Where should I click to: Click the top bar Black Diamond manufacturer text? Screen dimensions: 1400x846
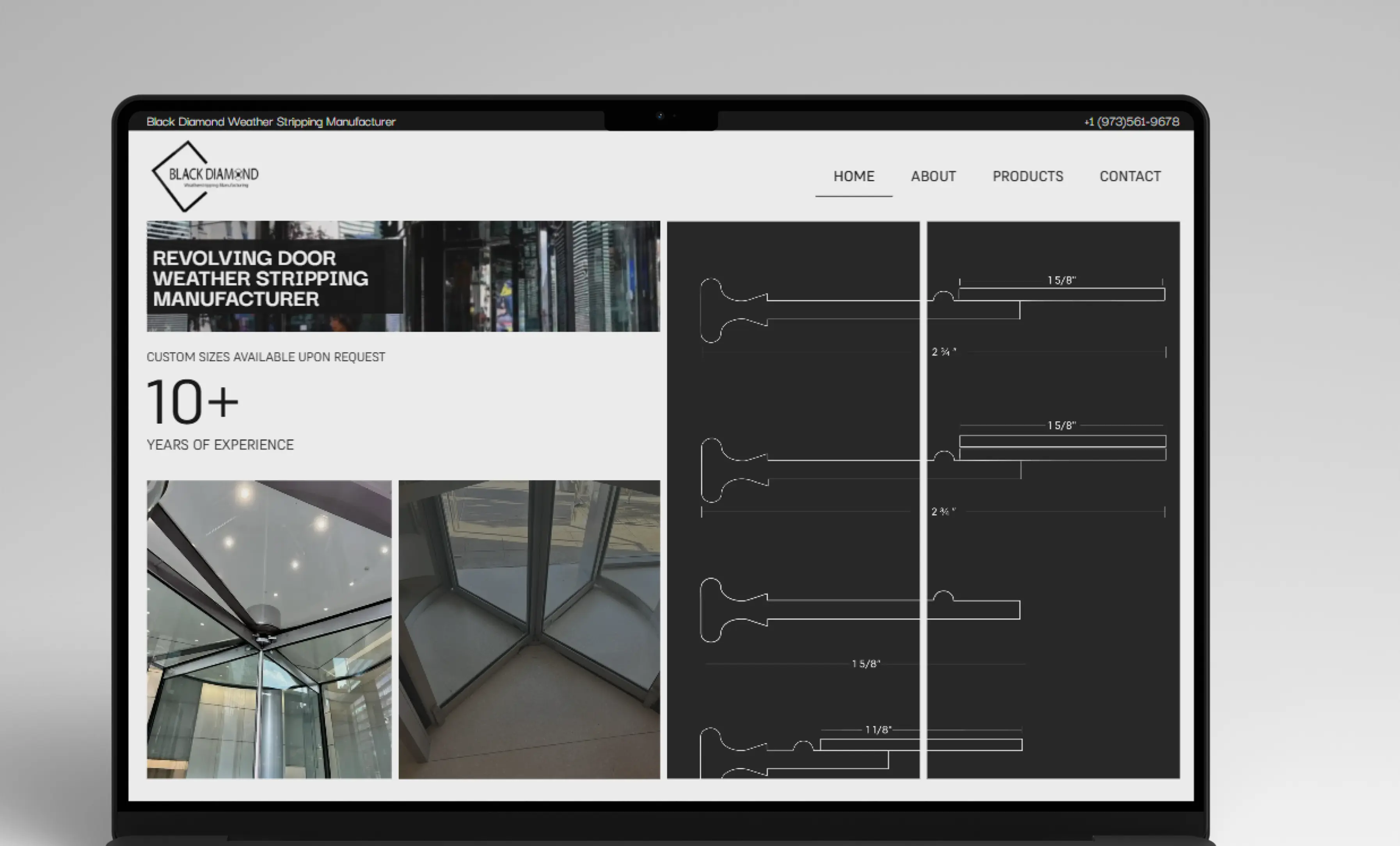coord(270,122)
